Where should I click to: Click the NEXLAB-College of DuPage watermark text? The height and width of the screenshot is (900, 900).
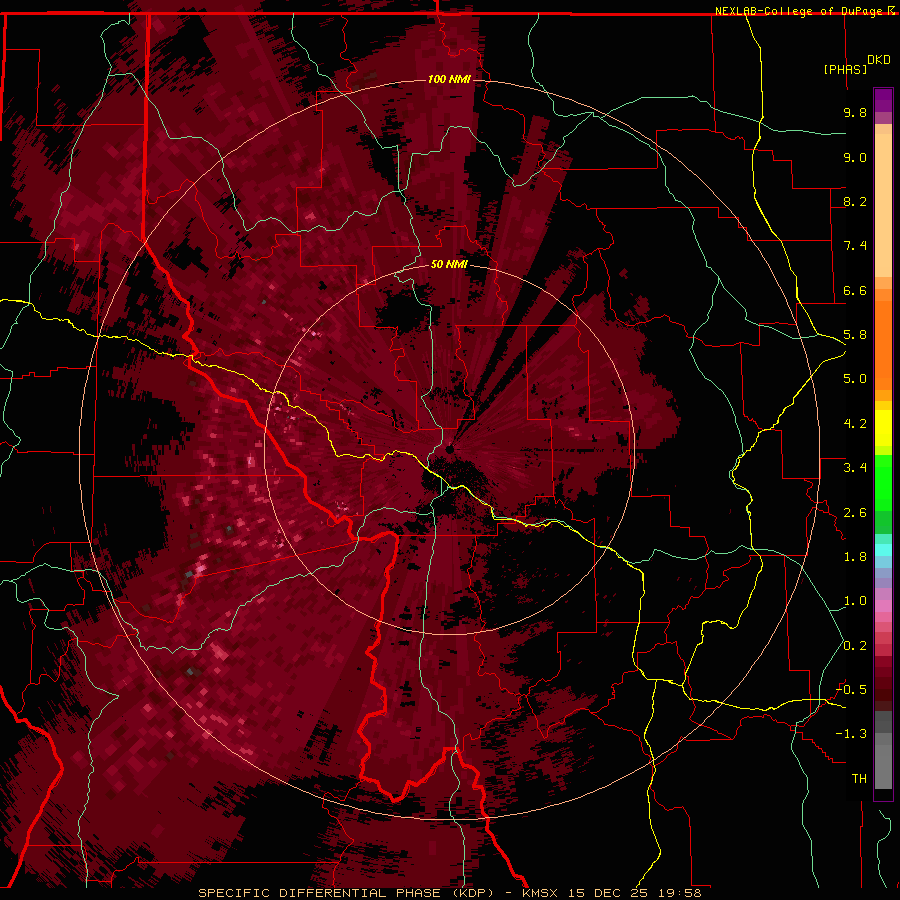pyautogui.click(x=801, y=11)
